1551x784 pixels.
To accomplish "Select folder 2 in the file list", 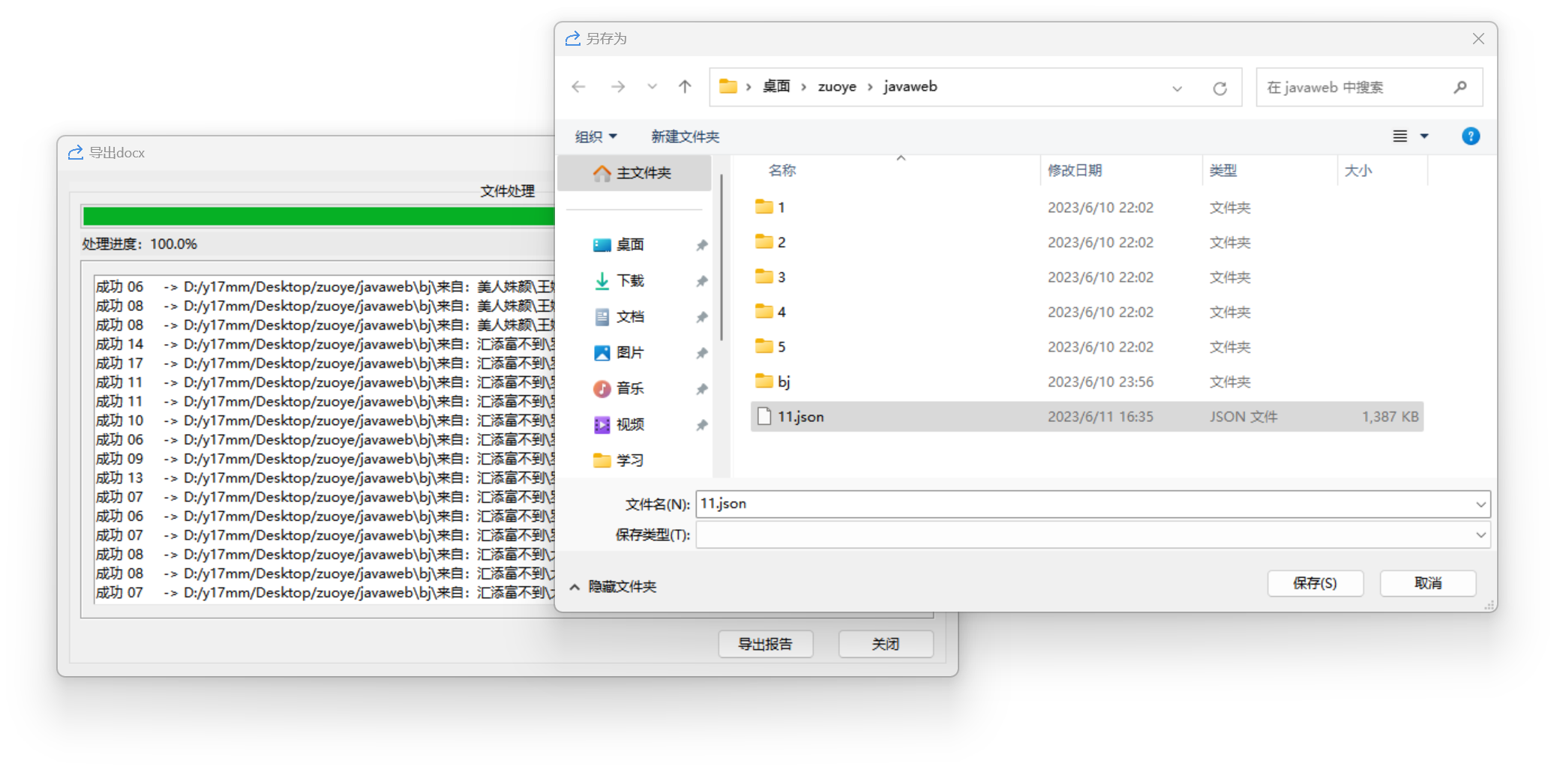I will 1087,243.
